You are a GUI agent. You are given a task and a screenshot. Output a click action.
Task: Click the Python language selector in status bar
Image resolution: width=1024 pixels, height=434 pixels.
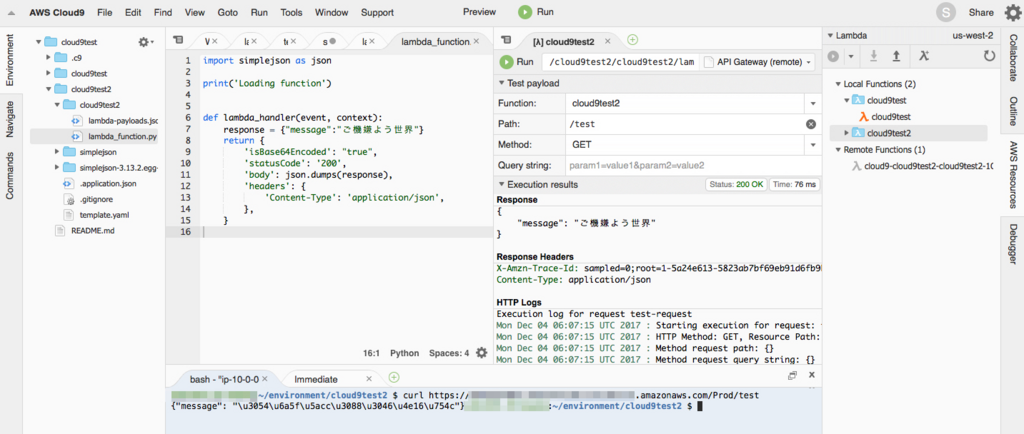(404, 353)
